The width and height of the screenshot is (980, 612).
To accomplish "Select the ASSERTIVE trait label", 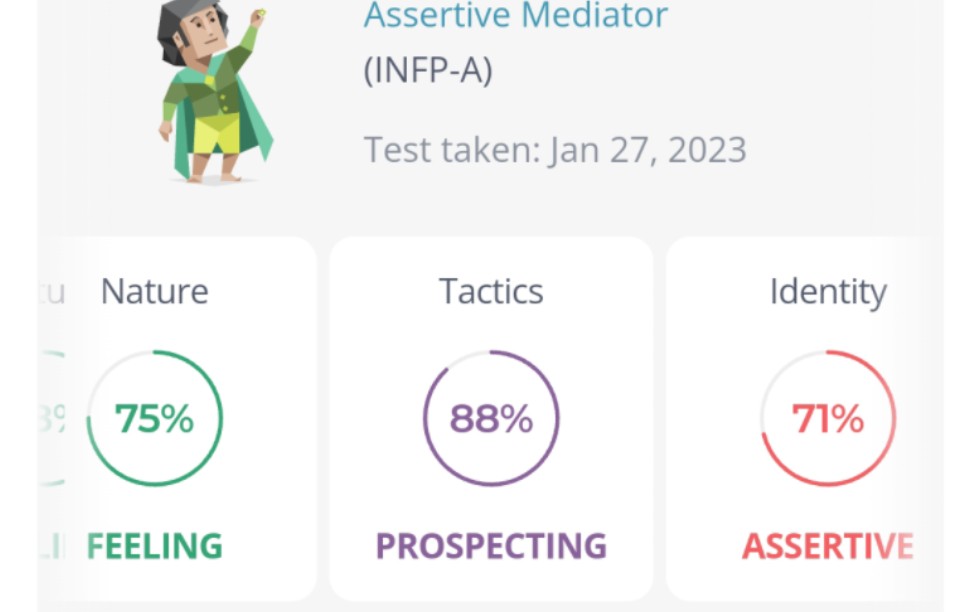I will point(828,546).
